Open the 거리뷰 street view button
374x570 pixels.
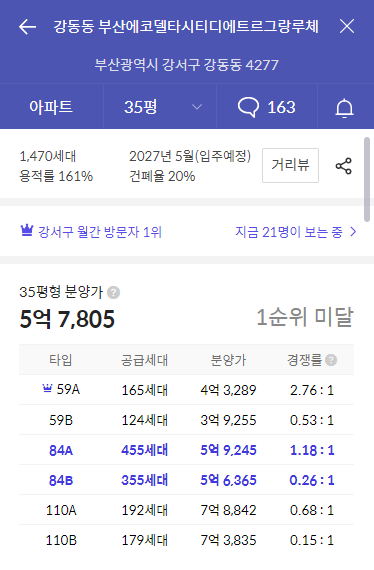[290, 165]
